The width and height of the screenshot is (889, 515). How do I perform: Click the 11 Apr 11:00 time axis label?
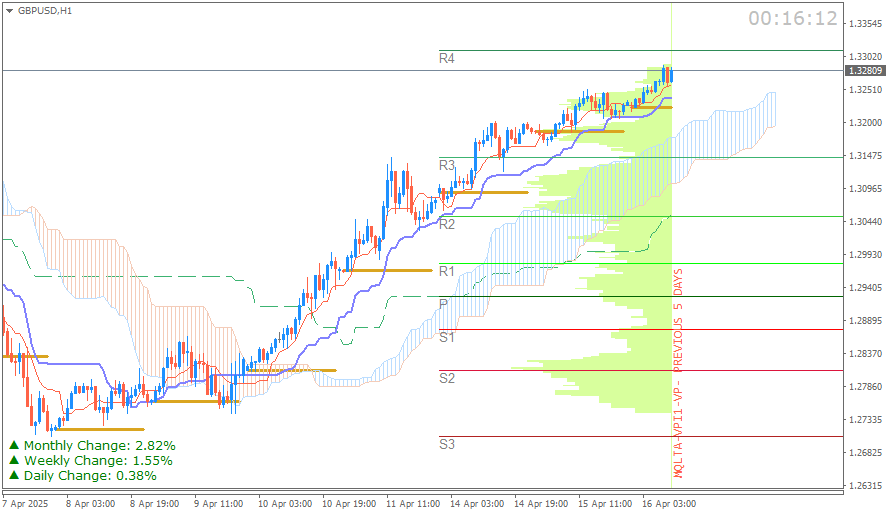[x=413, y=504]
